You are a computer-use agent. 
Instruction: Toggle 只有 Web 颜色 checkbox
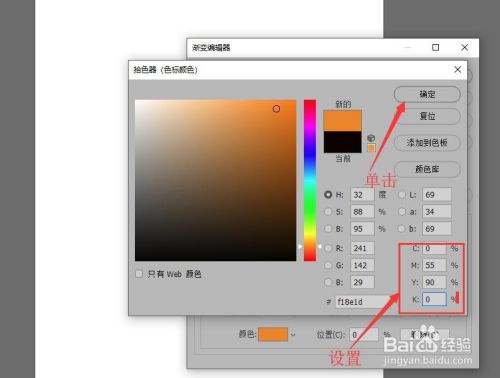(x=139, y=274)
